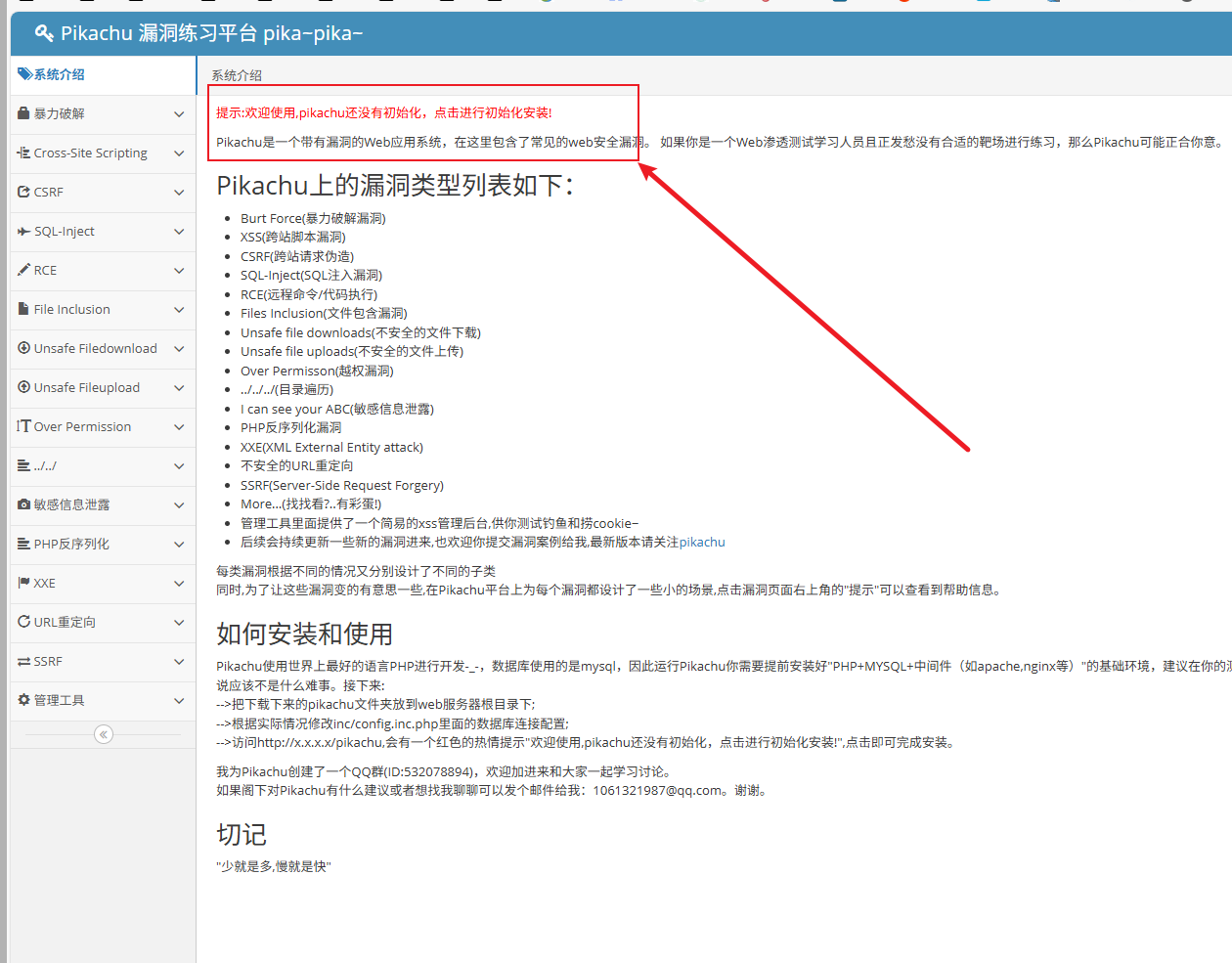This screenshot has height=963, width=1232.
Task: Click the Burt Force(暴力破解漏洞) list item
Action: click(313, 218)
